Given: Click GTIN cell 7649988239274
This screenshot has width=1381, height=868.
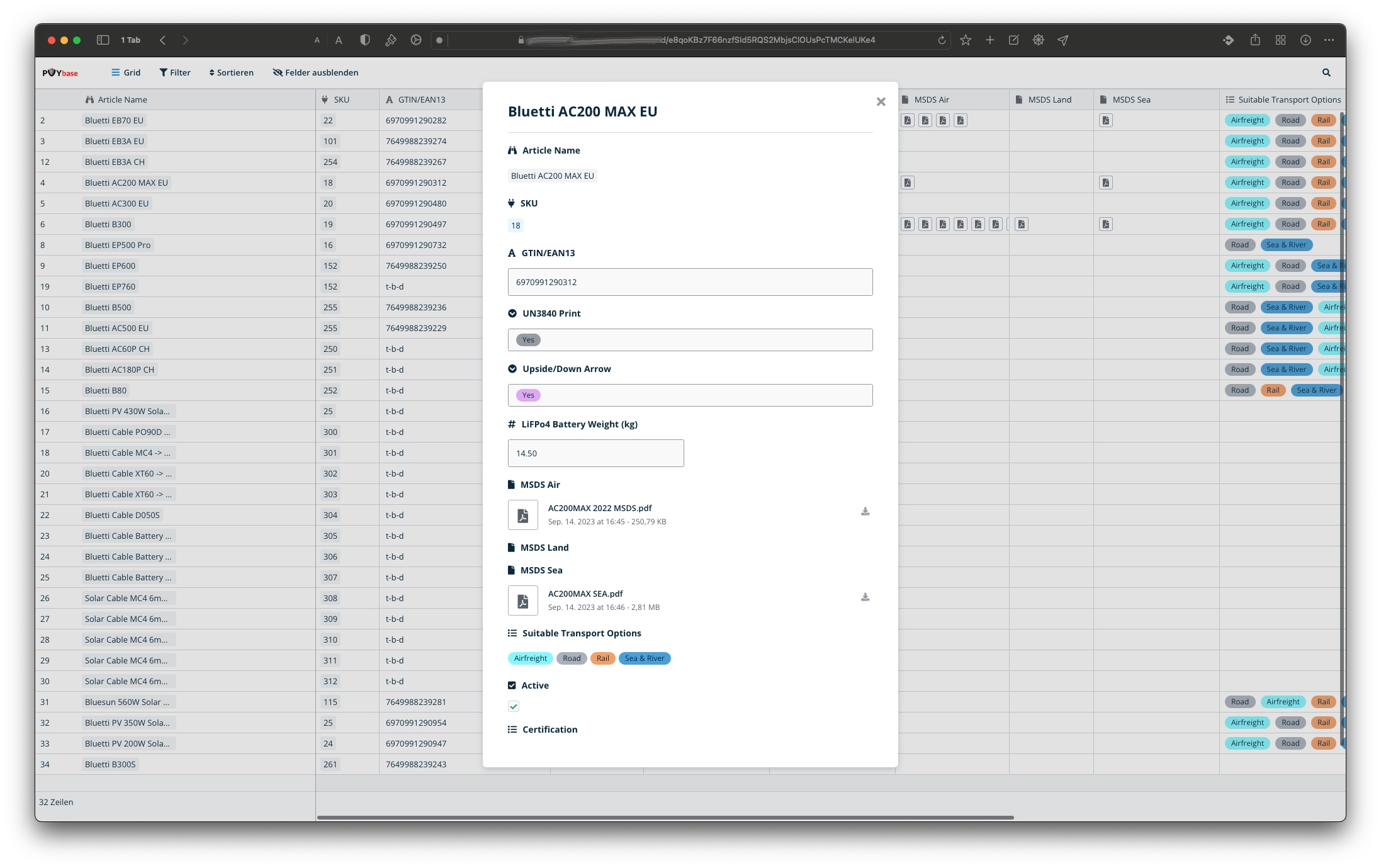Looking at the screenshot, I should 416,141.
